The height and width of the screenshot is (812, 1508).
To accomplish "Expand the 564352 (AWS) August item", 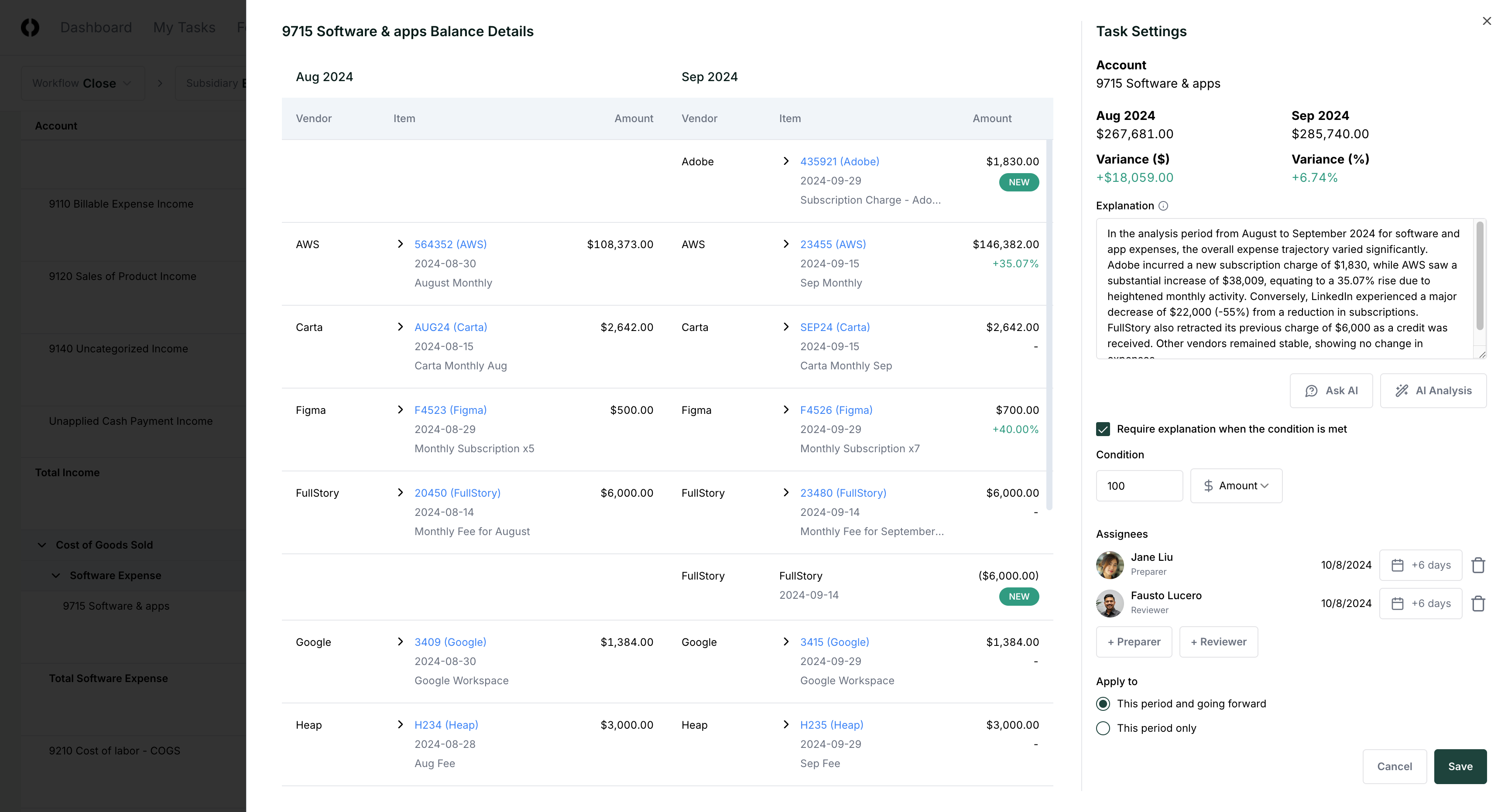I will click(401, 244).
